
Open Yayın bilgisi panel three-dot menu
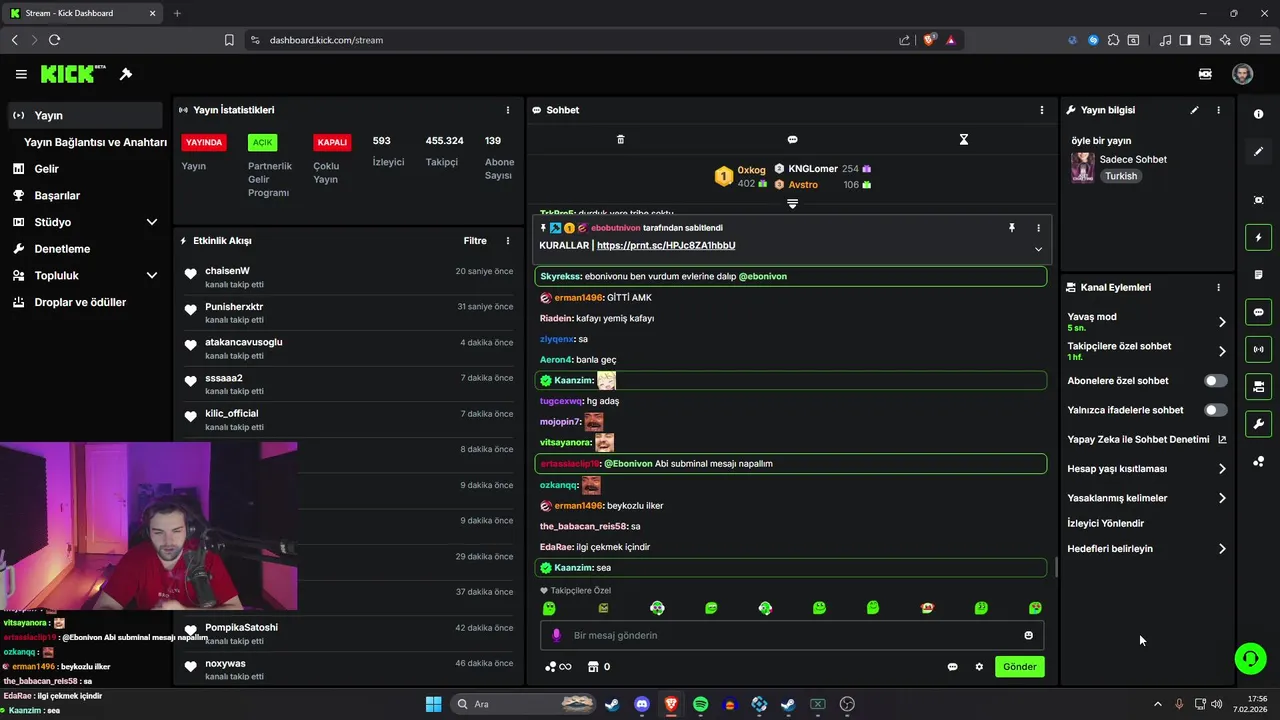pyautogui.click(x=1218, y=110)
